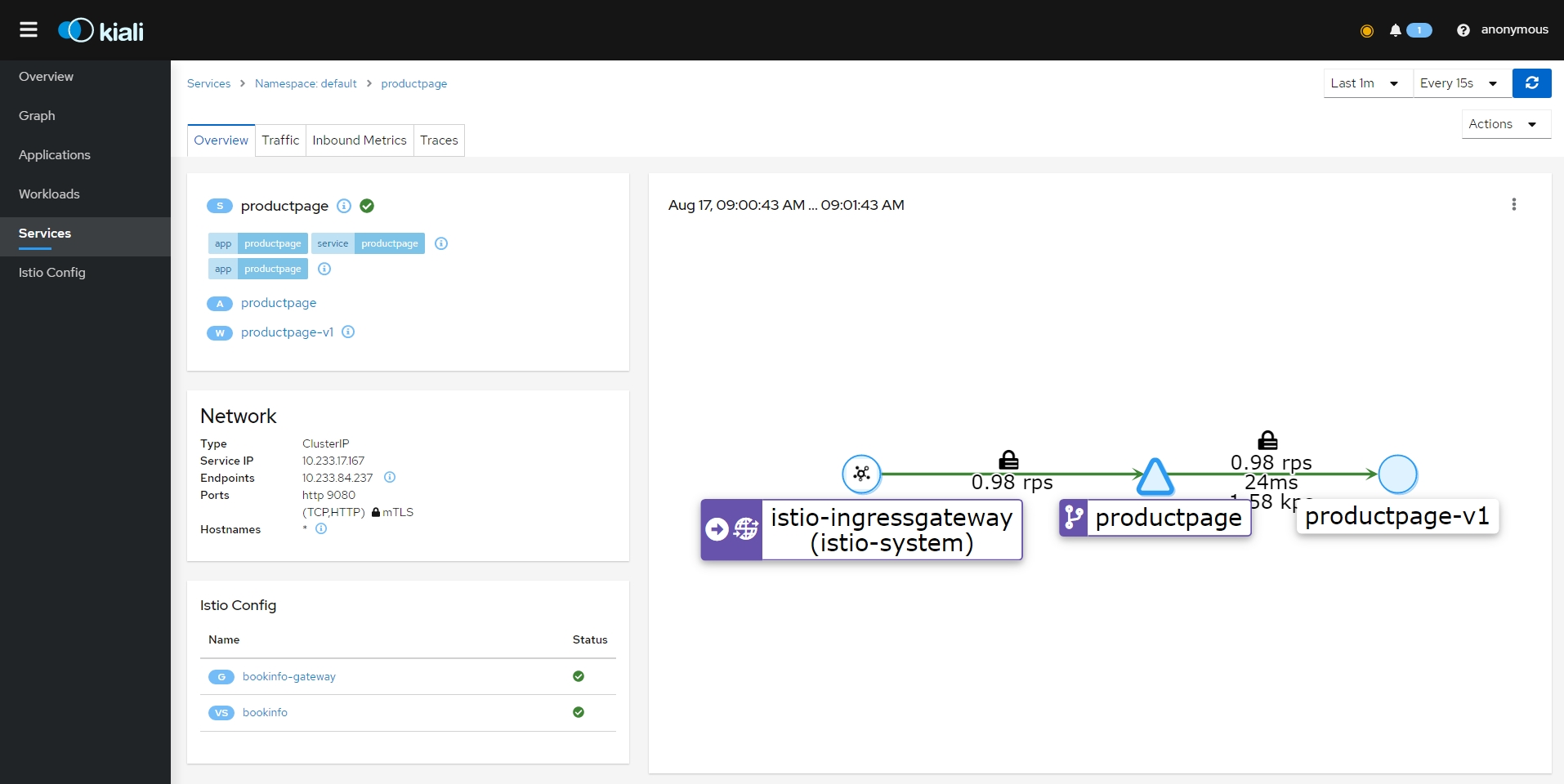
Task: Toggle the hamburger navigation menu
Action: click(29, 30)
